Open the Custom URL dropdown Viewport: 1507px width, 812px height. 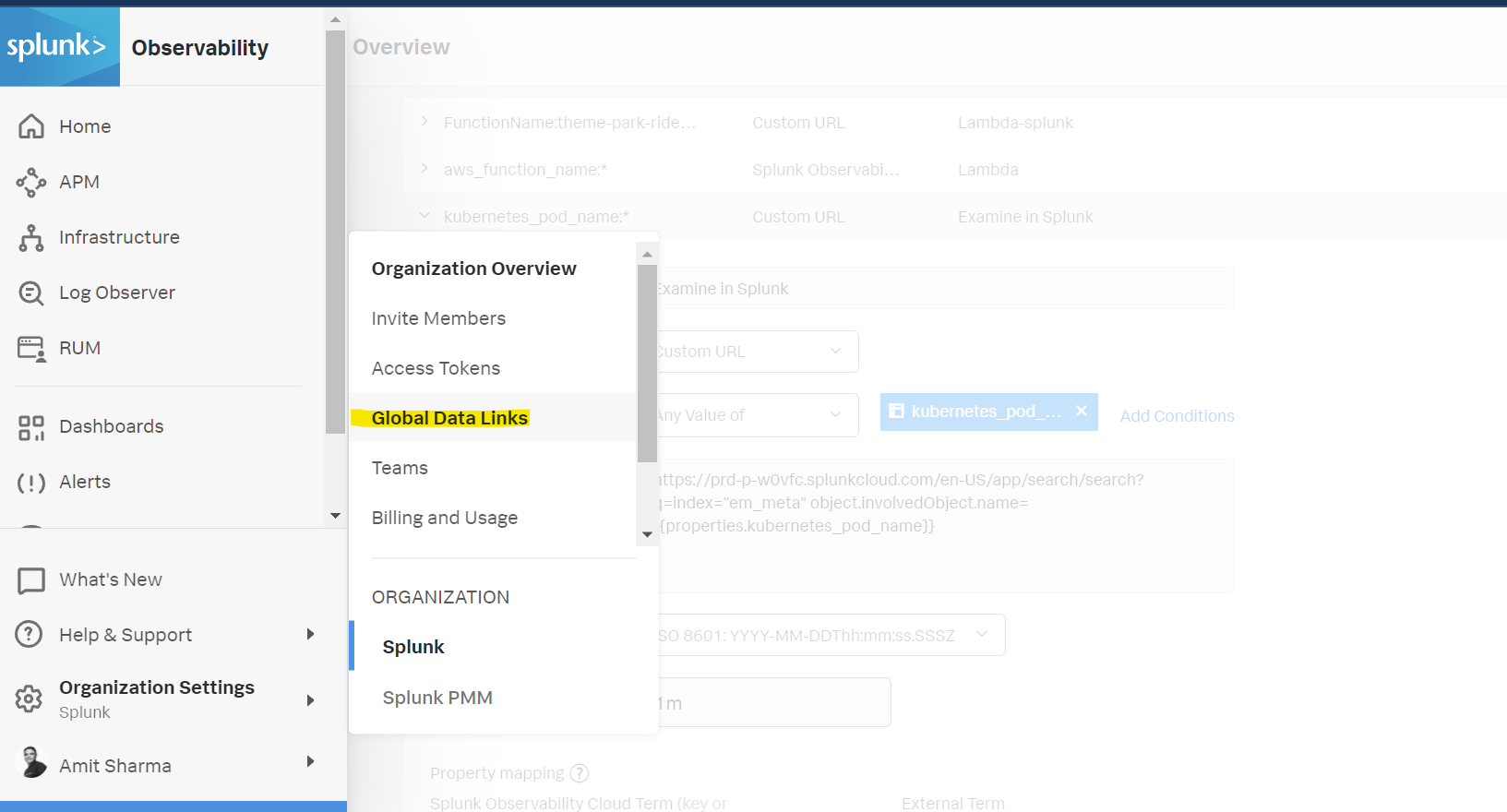pos(758,352)
